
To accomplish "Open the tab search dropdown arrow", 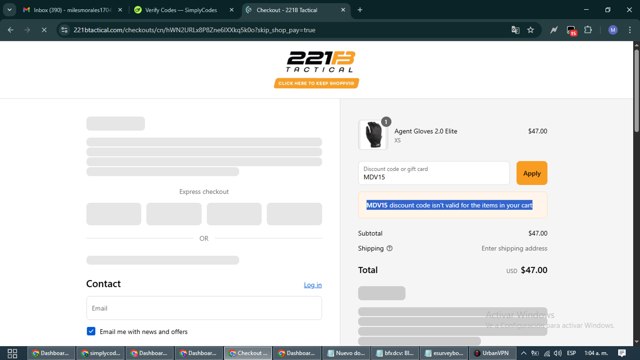I will (x=9, y=10).
